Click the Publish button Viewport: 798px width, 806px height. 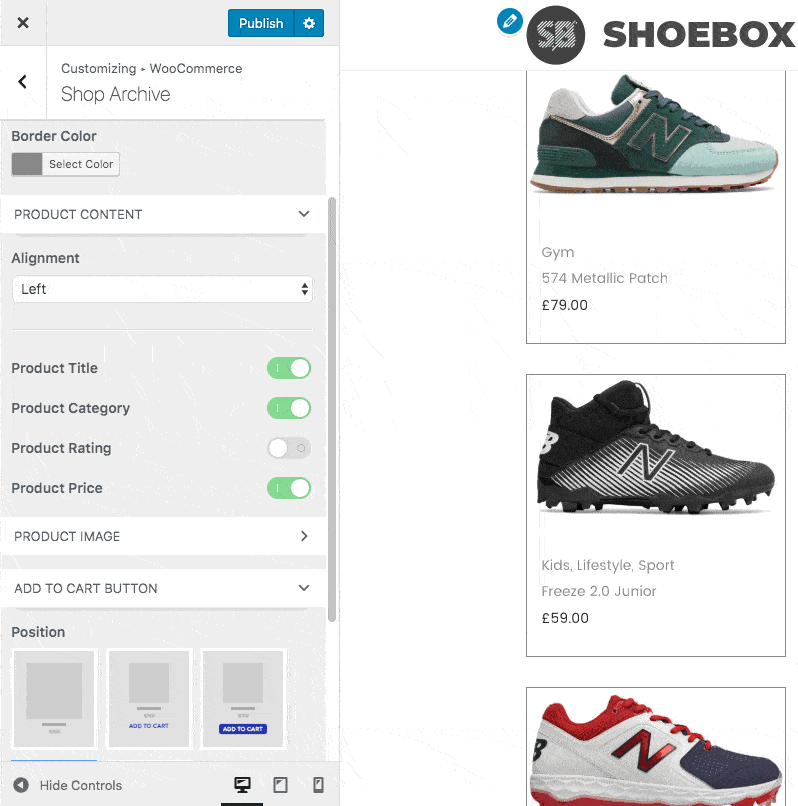point(261,23)
